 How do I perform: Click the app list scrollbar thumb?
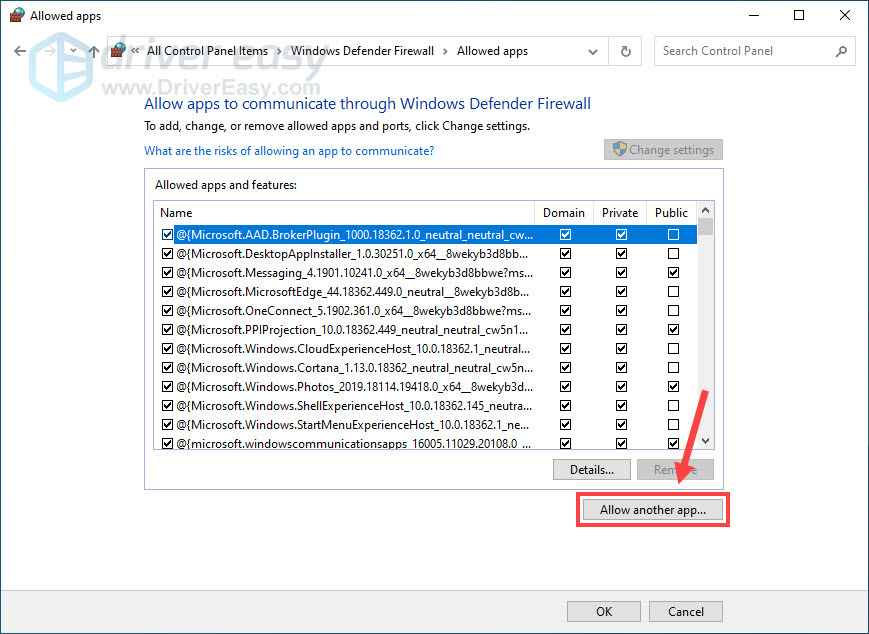(706, 227)
